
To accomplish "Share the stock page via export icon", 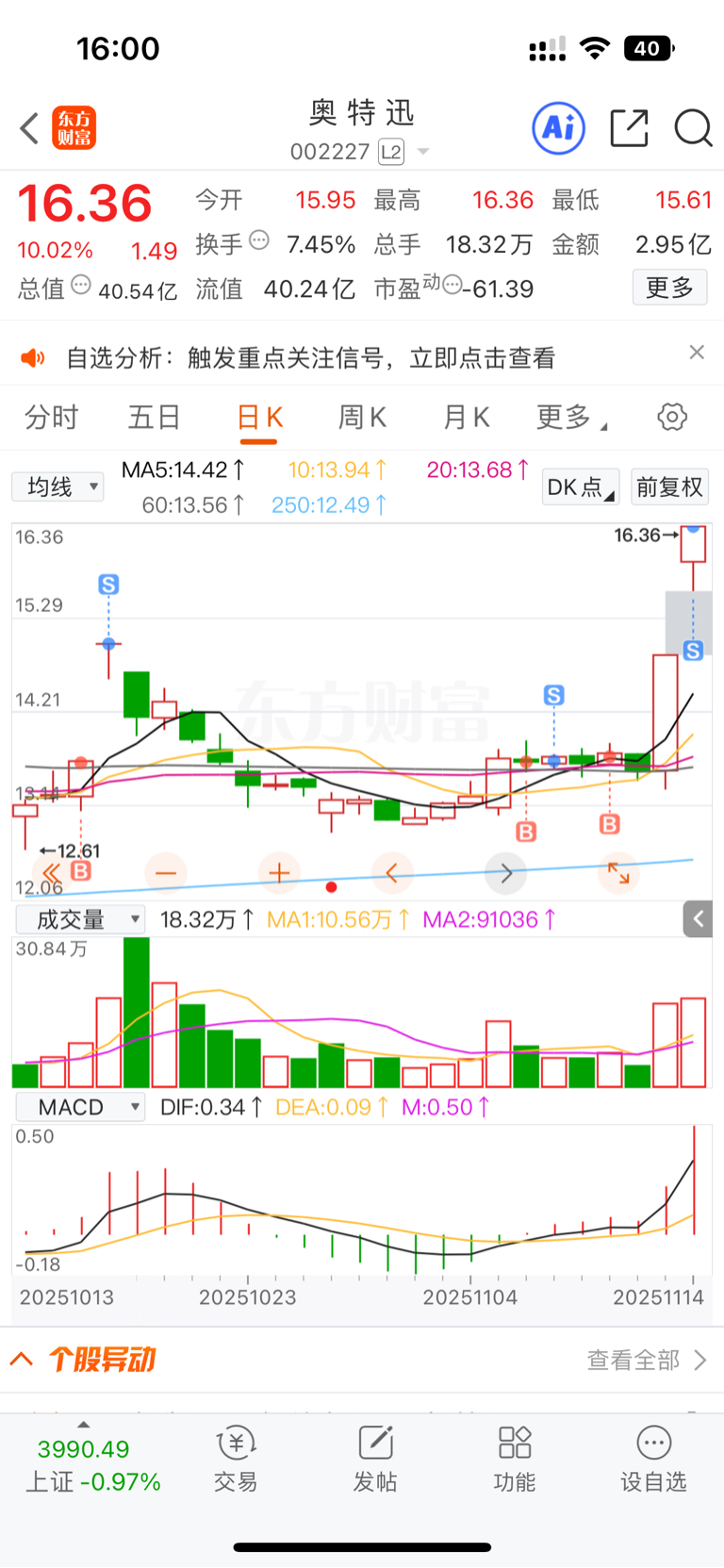I will tap(630, 127).
